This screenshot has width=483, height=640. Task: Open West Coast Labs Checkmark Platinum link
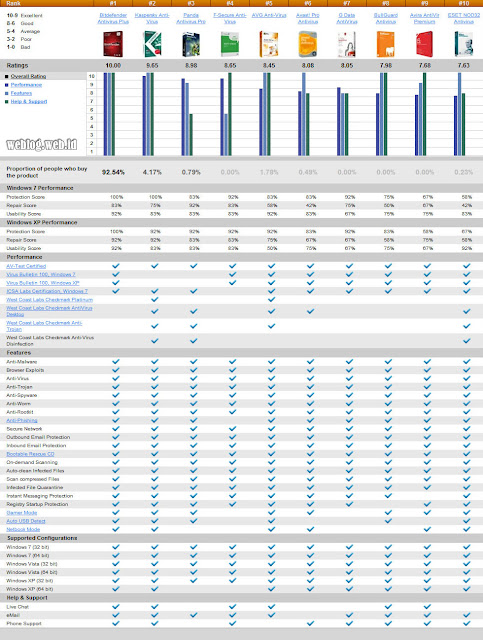tap(49, 300)
